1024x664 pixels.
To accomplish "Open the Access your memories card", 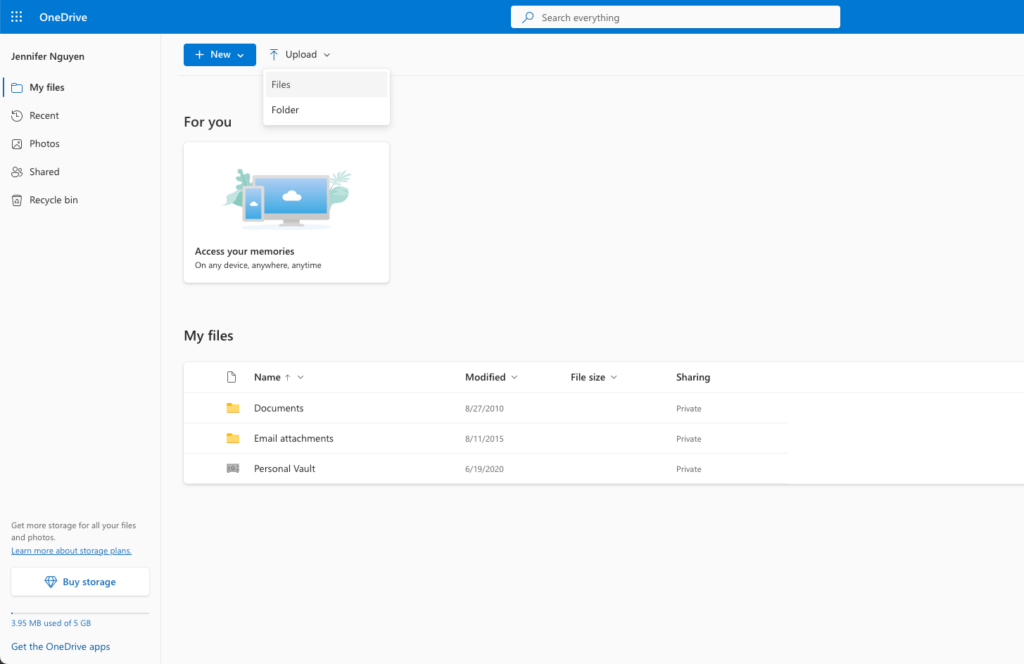I will [286, 212].
